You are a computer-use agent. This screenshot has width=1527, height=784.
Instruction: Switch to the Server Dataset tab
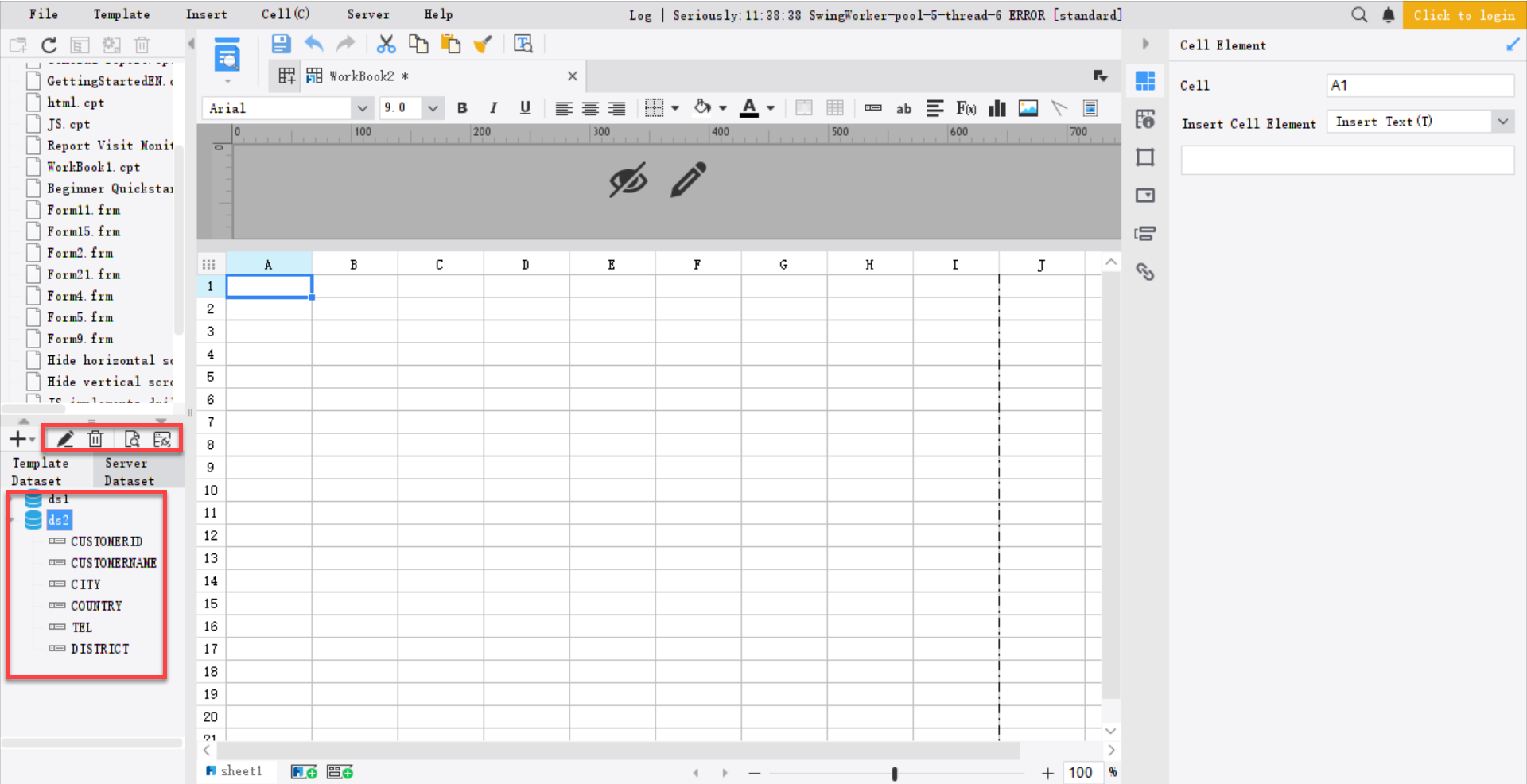[x=129, y=471]
